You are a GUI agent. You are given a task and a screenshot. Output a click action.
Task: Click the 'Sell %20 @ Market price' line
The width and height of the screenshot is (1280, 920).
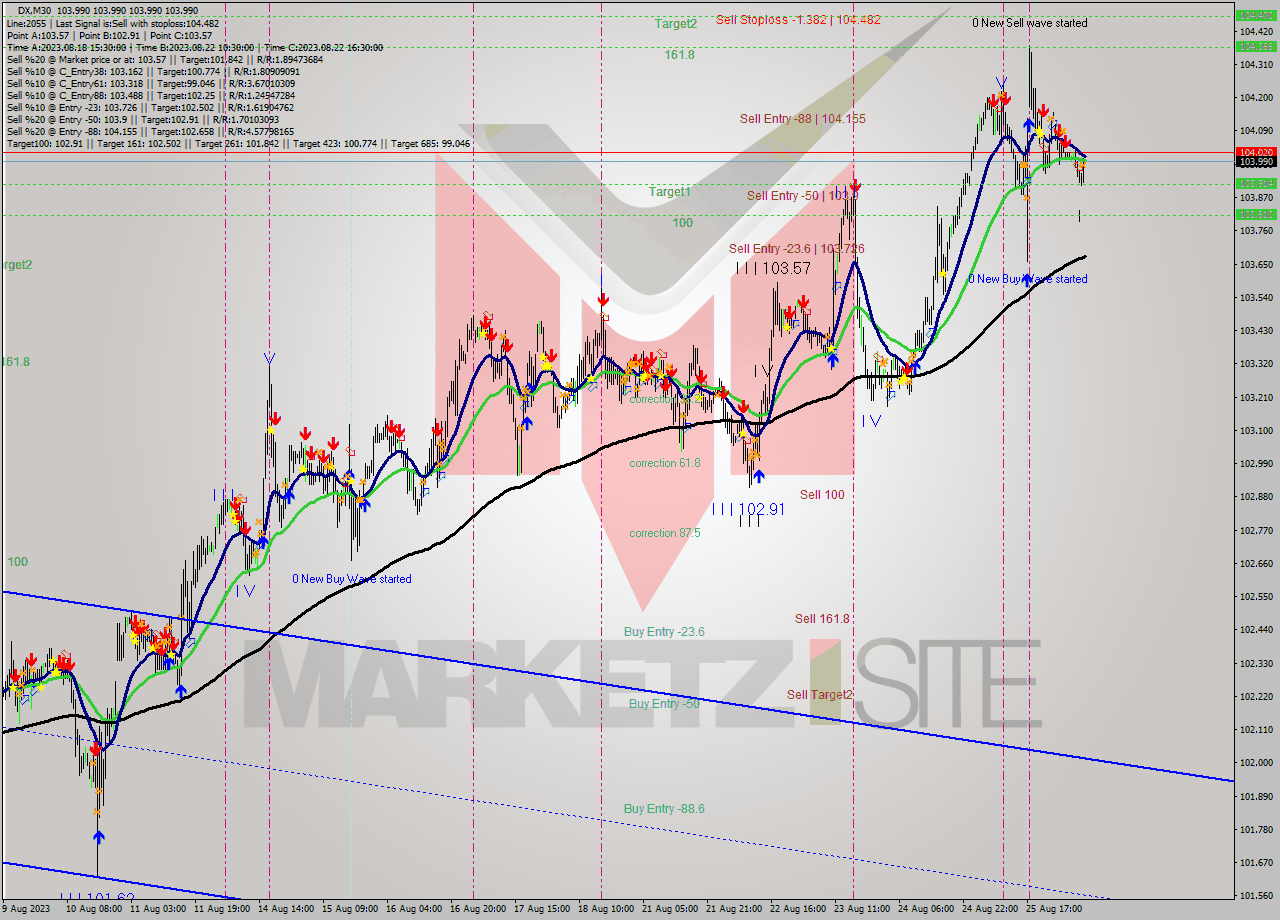165,59
